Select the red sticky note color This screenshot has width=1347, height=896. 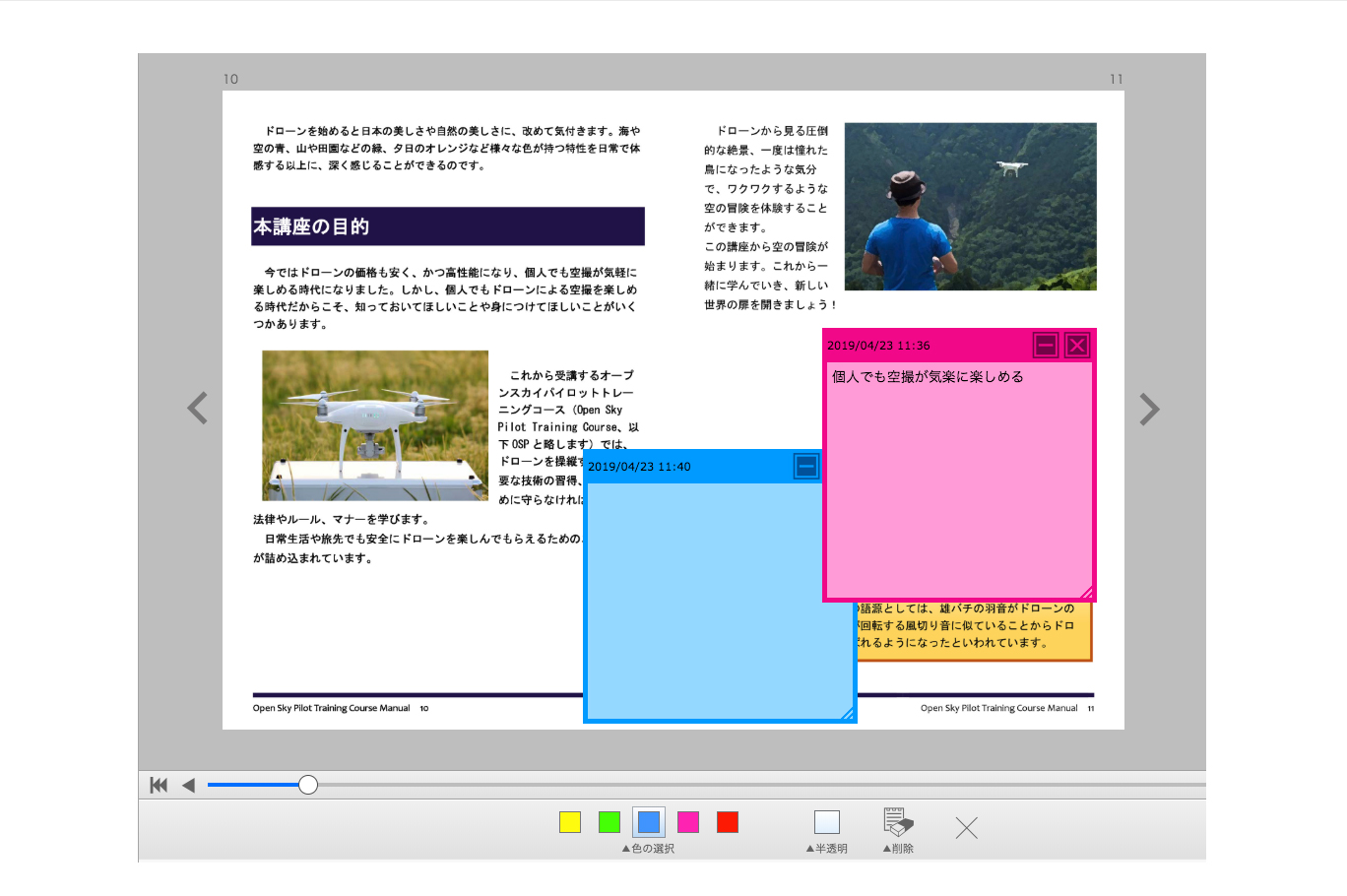(728, 822)
